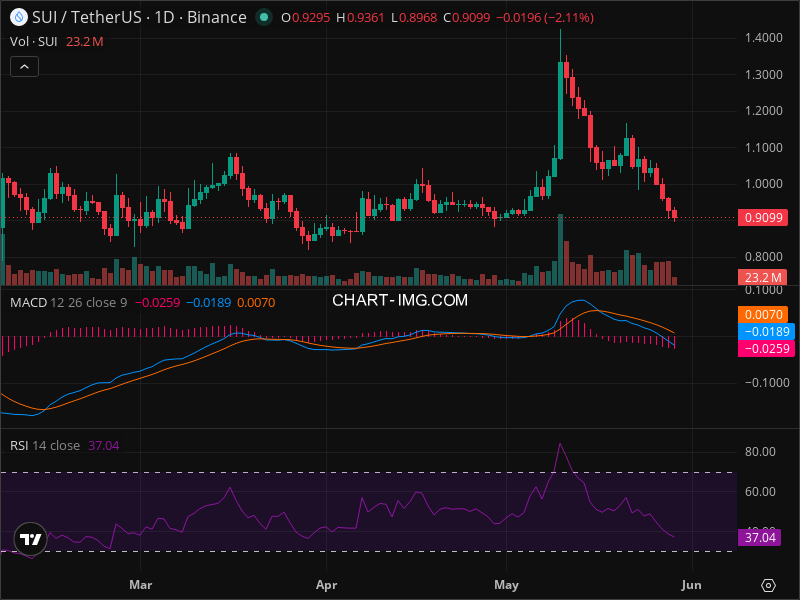The image size is (800, 600).
Task: Click the −0.0196 (−2.11%) change value
Action: click(x=545, y=17)
